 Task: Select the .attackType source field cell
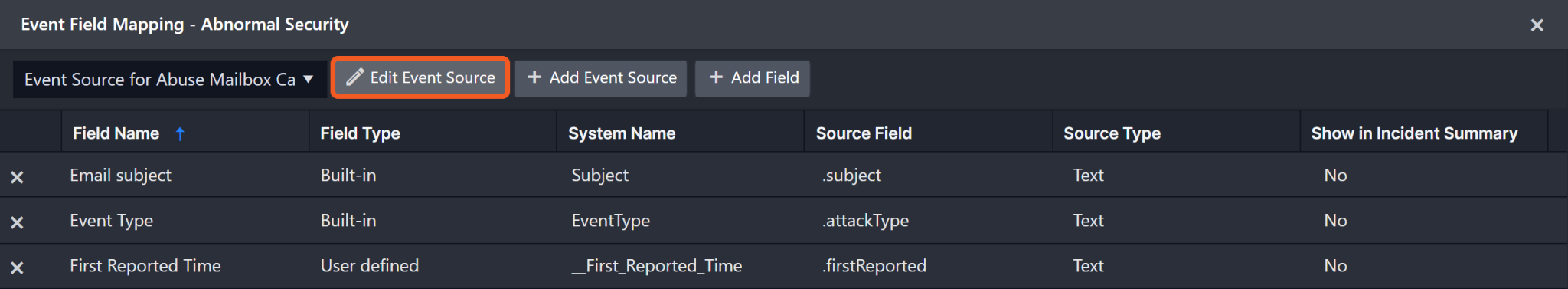click(865, 221)
